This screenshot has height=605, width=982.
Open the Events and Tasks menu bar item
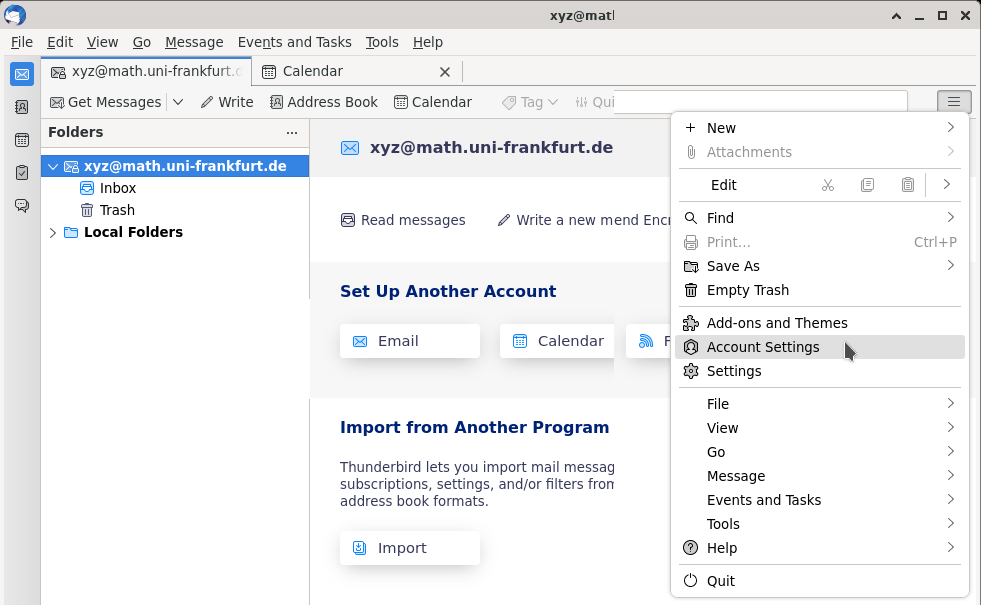point(294,42)
